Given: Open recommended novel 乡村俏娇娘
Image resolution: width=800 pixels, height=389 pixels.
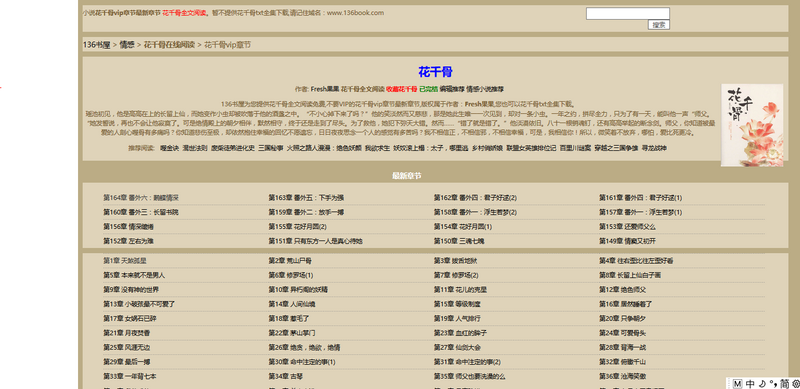Looking at the screenshot, I should pyautogui.click(x=487, y=149).
